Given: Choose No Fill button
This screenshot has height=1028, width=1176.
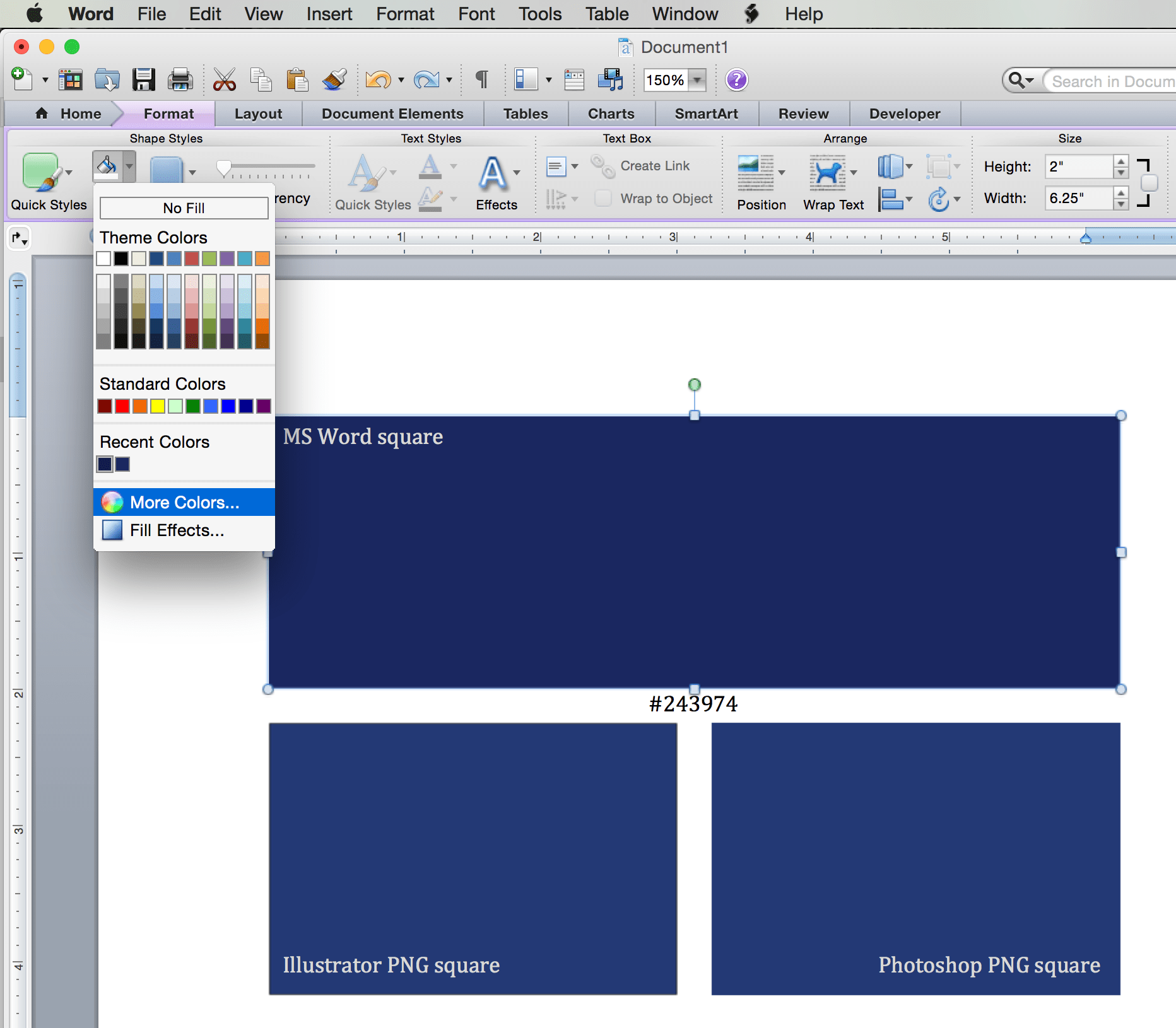Looking at the screenshot, I should [184, 208].
